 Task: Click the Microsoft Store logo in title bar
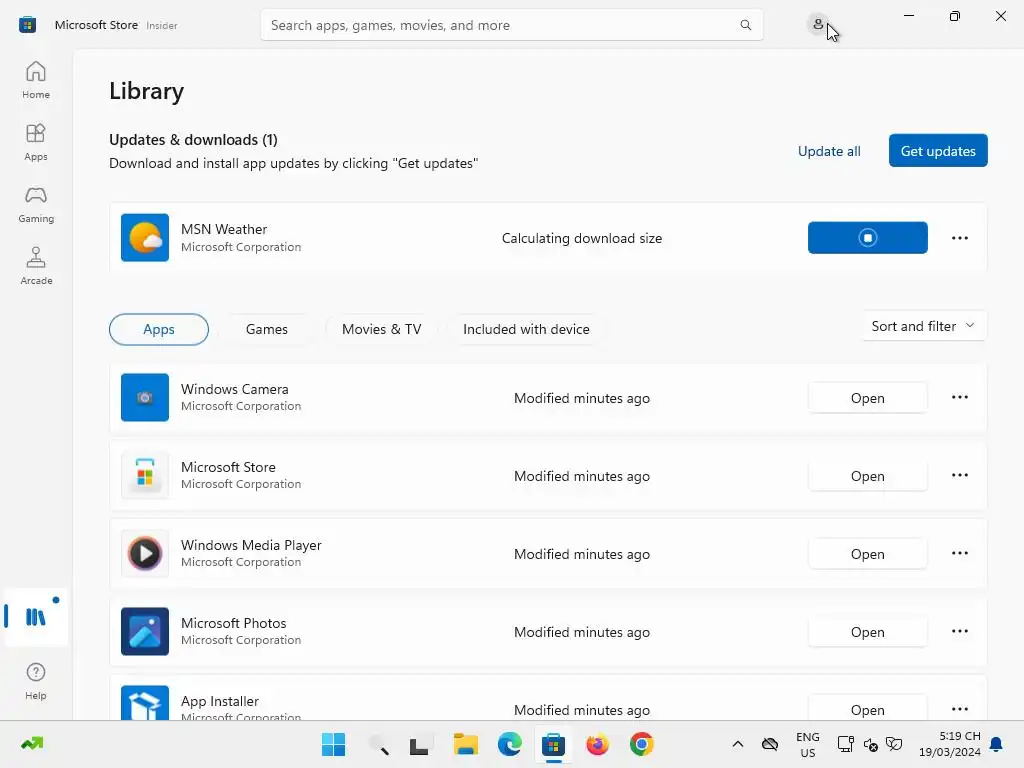[27, 25]
